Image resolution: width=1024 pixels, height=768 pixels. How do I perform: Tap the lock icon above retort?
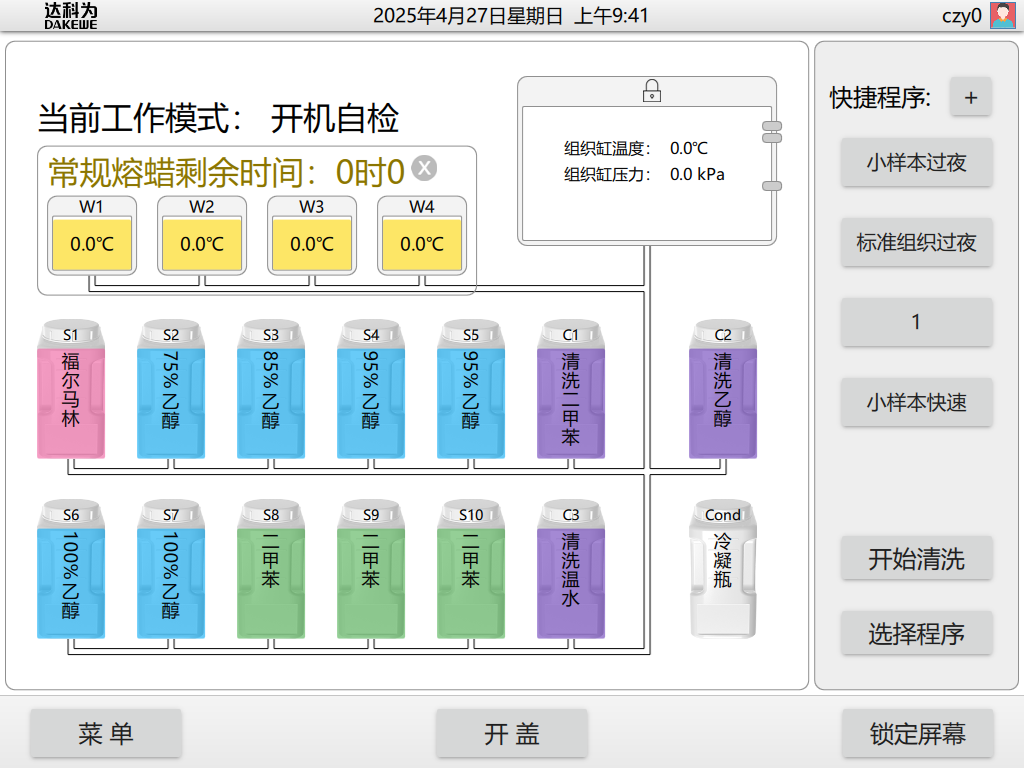(x=651, y=90)
